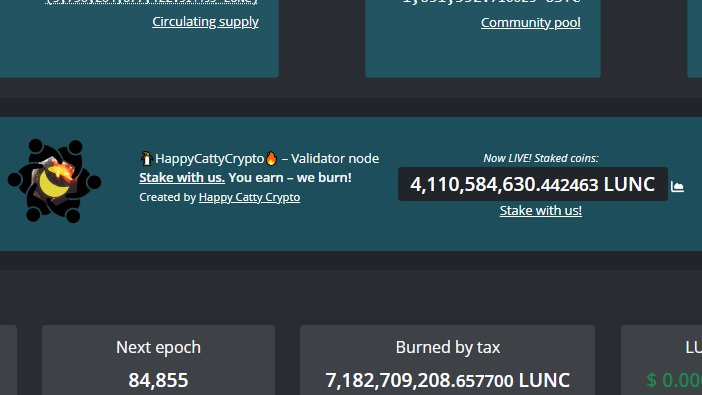This screenshot has width=702, height=395.
Task: Select the 84,855 next epoch value
Action: [158, 380]
